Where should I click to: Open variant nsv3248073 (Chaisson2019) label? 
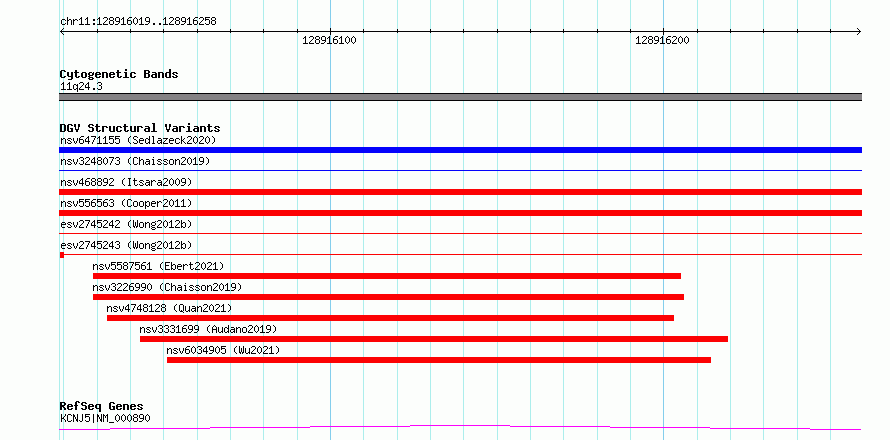(x=135, y=161)
